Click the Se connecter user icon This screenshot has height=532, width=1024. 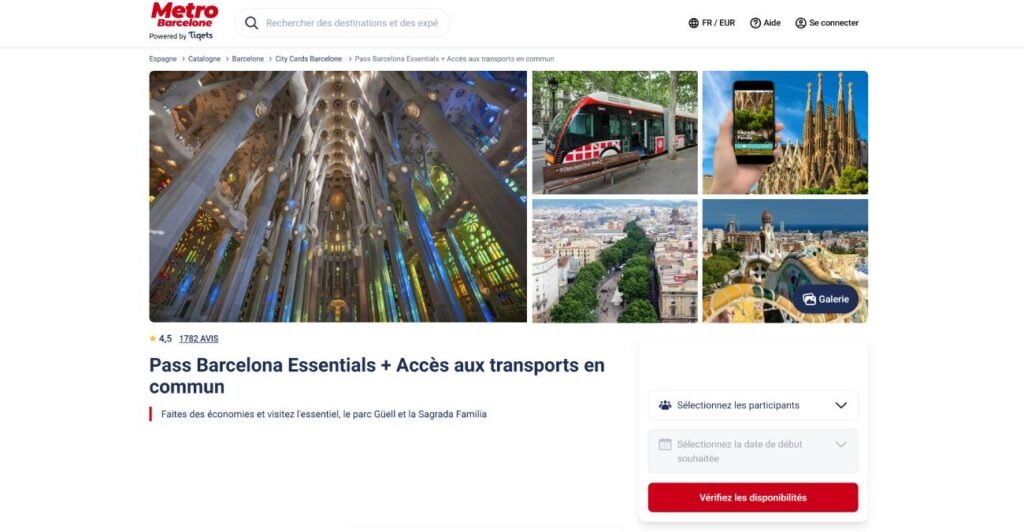tap(801, 23)
